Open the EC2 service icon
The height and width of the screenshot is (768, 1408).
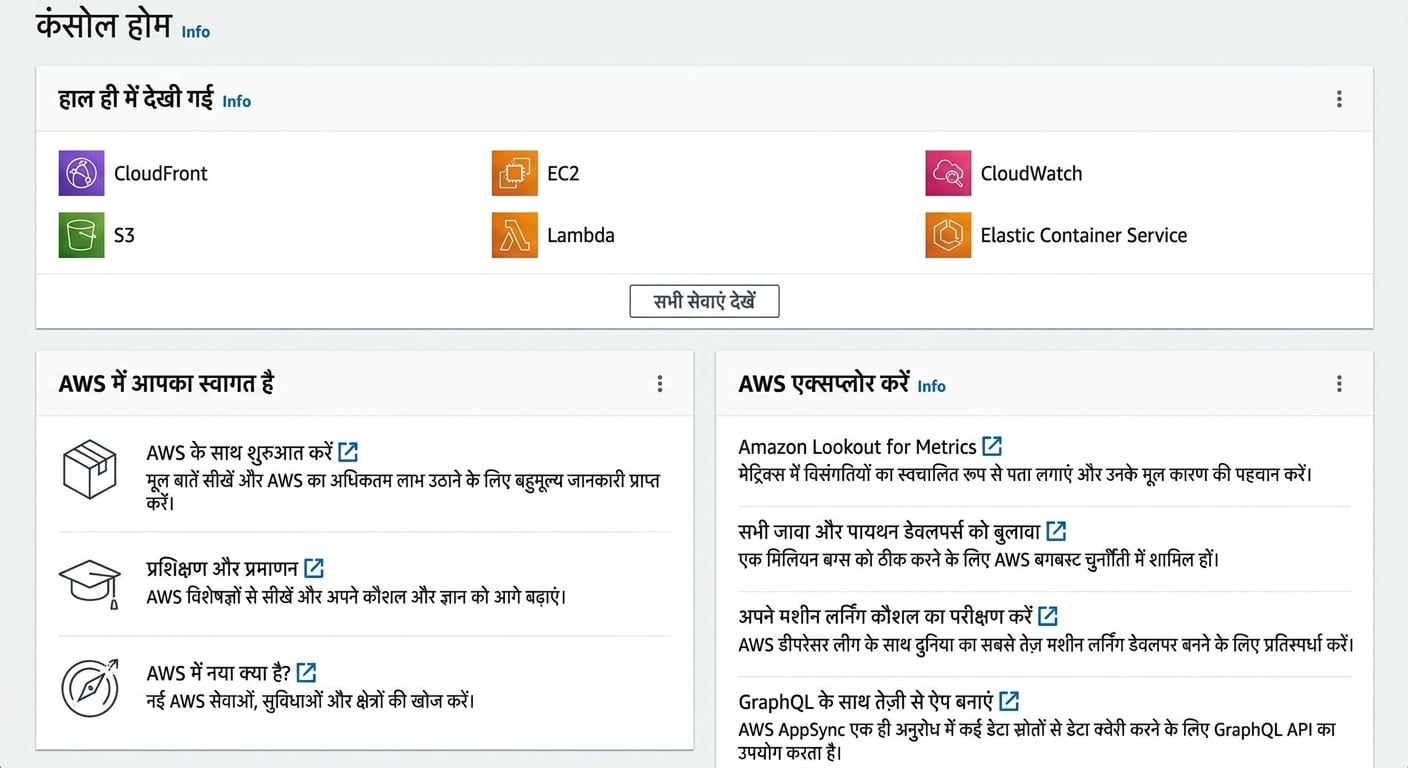coord(514,173)
